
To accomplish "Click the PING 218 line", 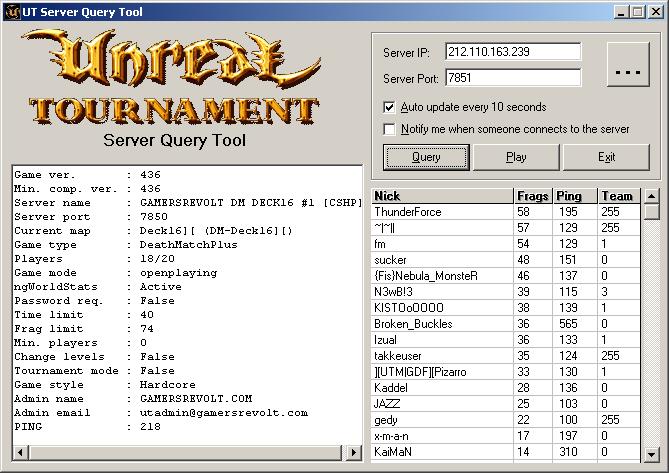I will coord(87,427).
